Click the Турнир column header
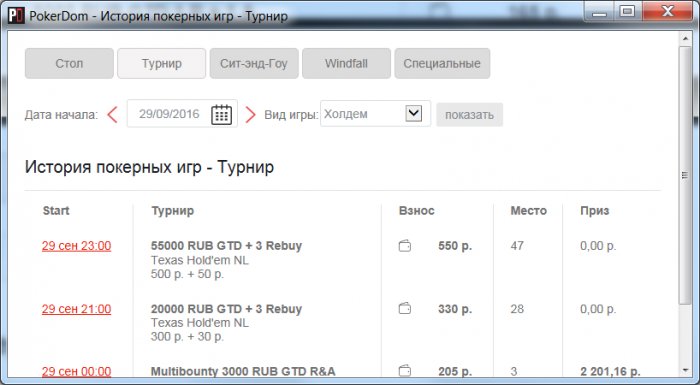 pyautogui.click(x=172, y=210)
